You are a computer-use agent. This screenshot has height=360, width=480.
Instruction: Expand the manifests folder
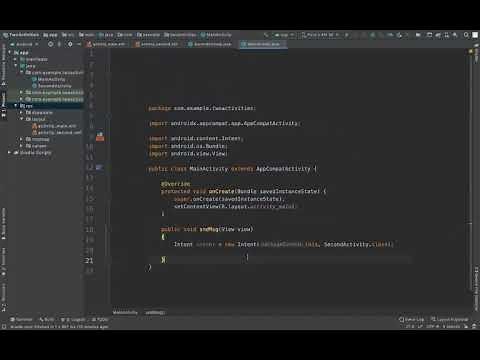click(15, 59)
